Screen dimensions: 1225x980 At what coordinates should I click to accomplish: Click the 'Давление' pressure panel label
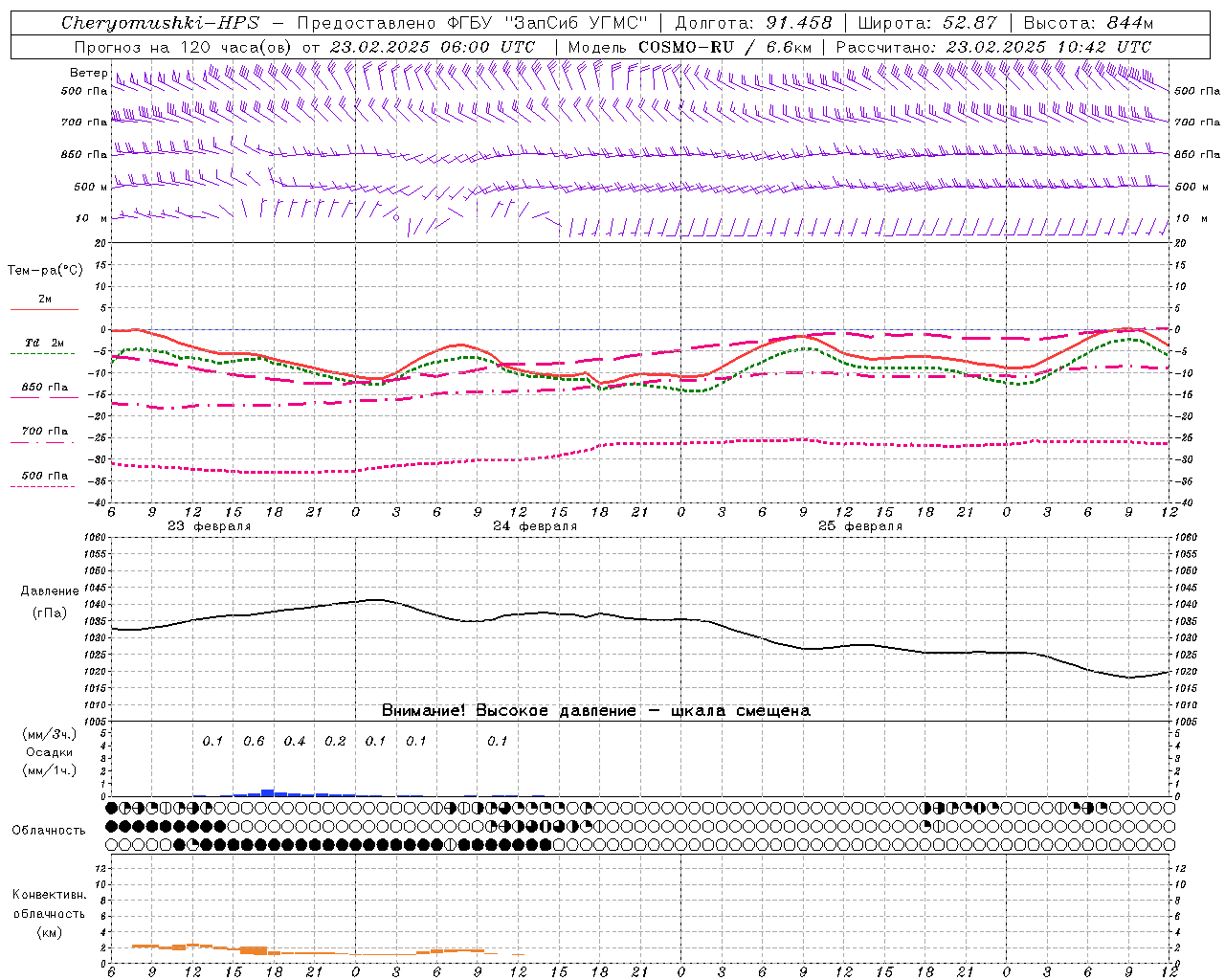point(50,591)
